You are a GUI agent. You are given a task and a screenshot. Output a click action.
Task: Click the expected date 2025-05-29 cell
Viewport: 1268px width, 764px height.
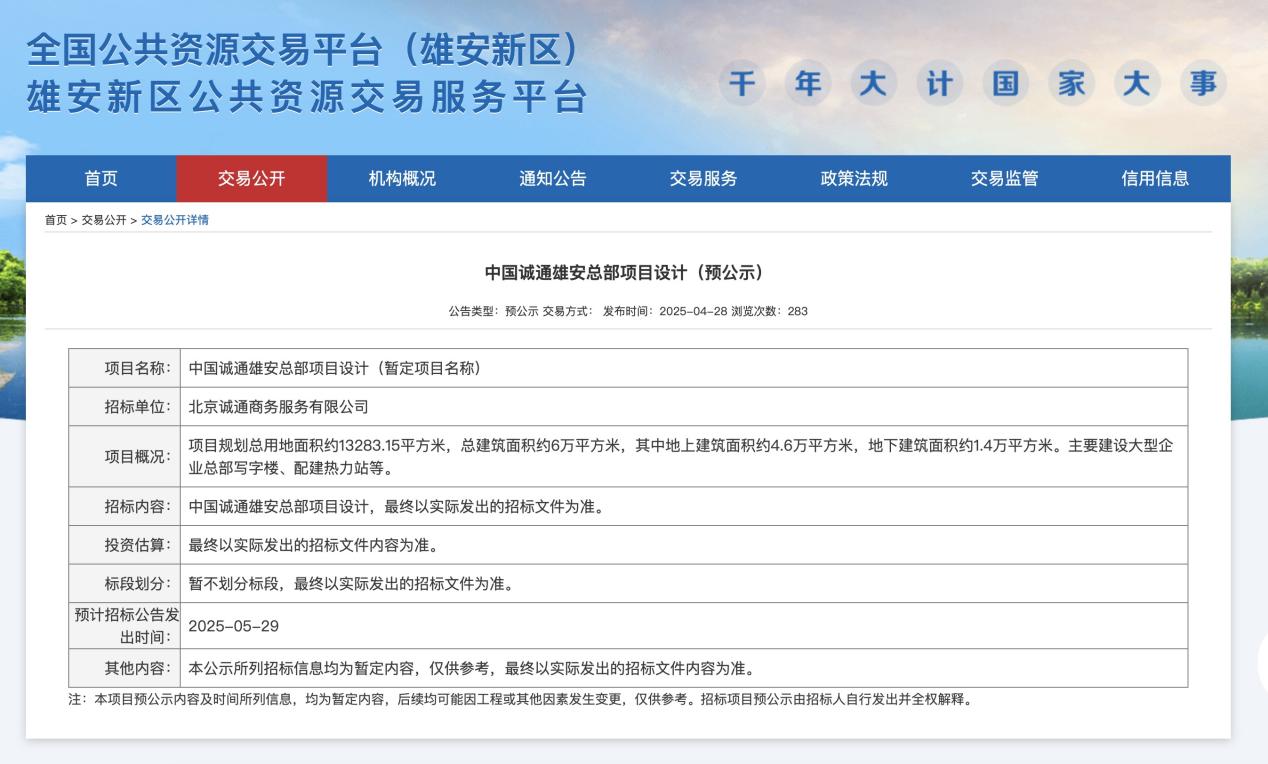click(233, 626)
